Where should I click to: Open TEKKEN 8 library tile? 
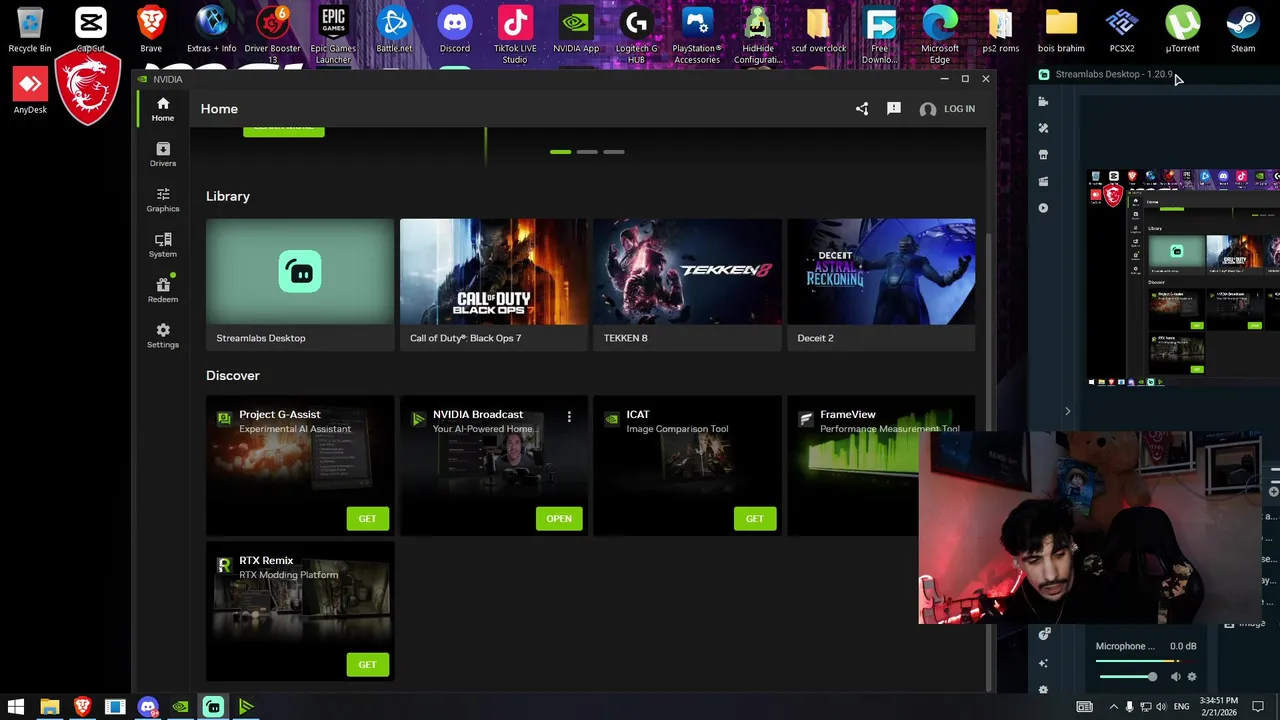click(x=687, y=284)
